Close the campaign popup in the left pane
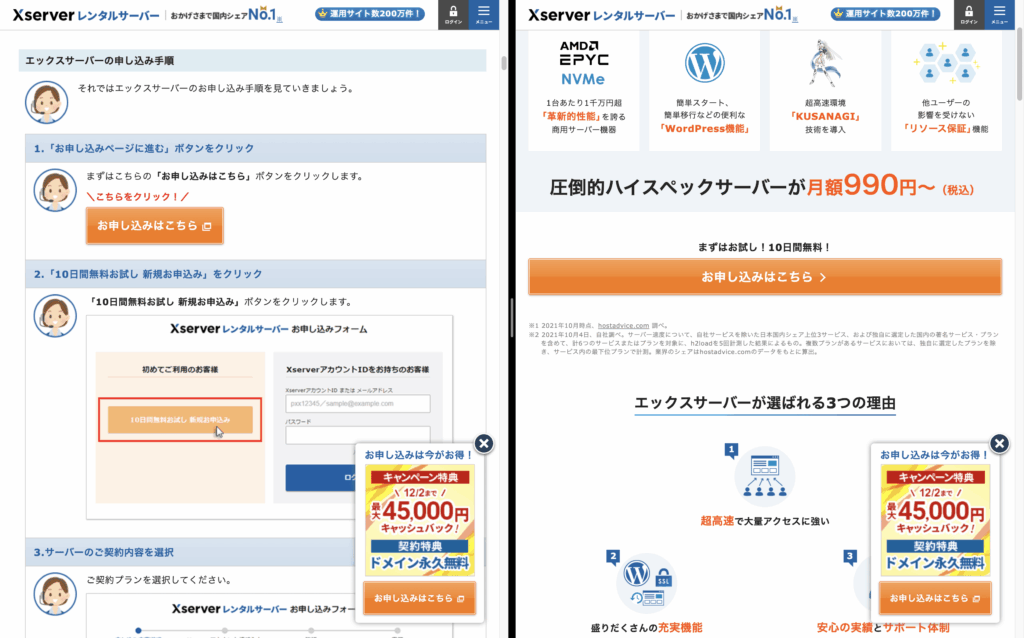The height and width of the screenshot is (638, 1024). tap(483, 444)
